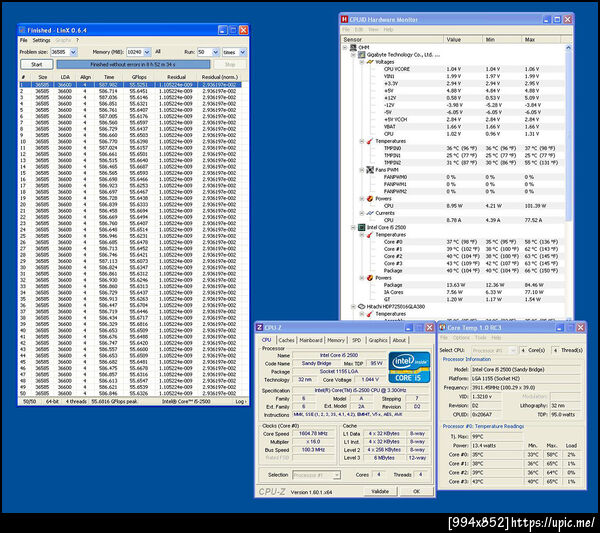Click Powers icon under Gigabyte node
600x533 pixels.
tap(370, 199)
